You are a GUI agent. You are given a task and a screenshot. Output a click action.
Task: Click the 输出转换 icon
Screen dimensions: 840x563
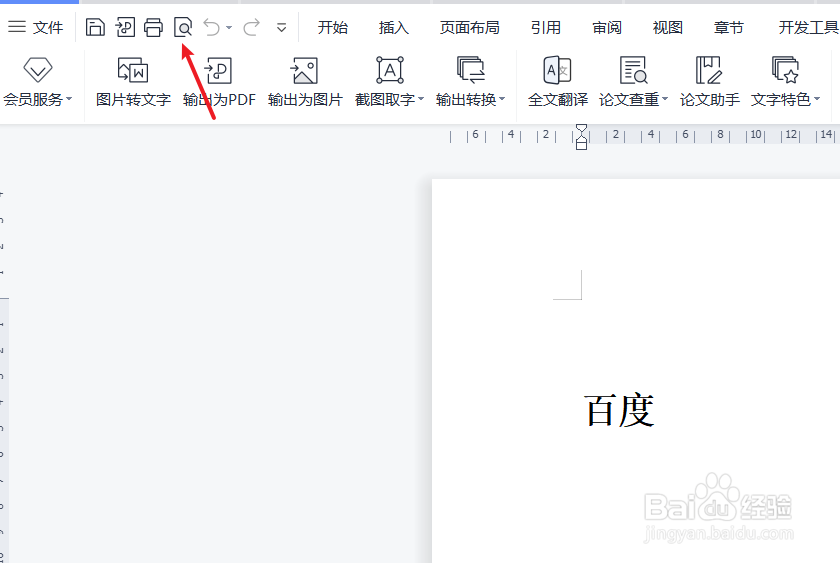(470, 70)
